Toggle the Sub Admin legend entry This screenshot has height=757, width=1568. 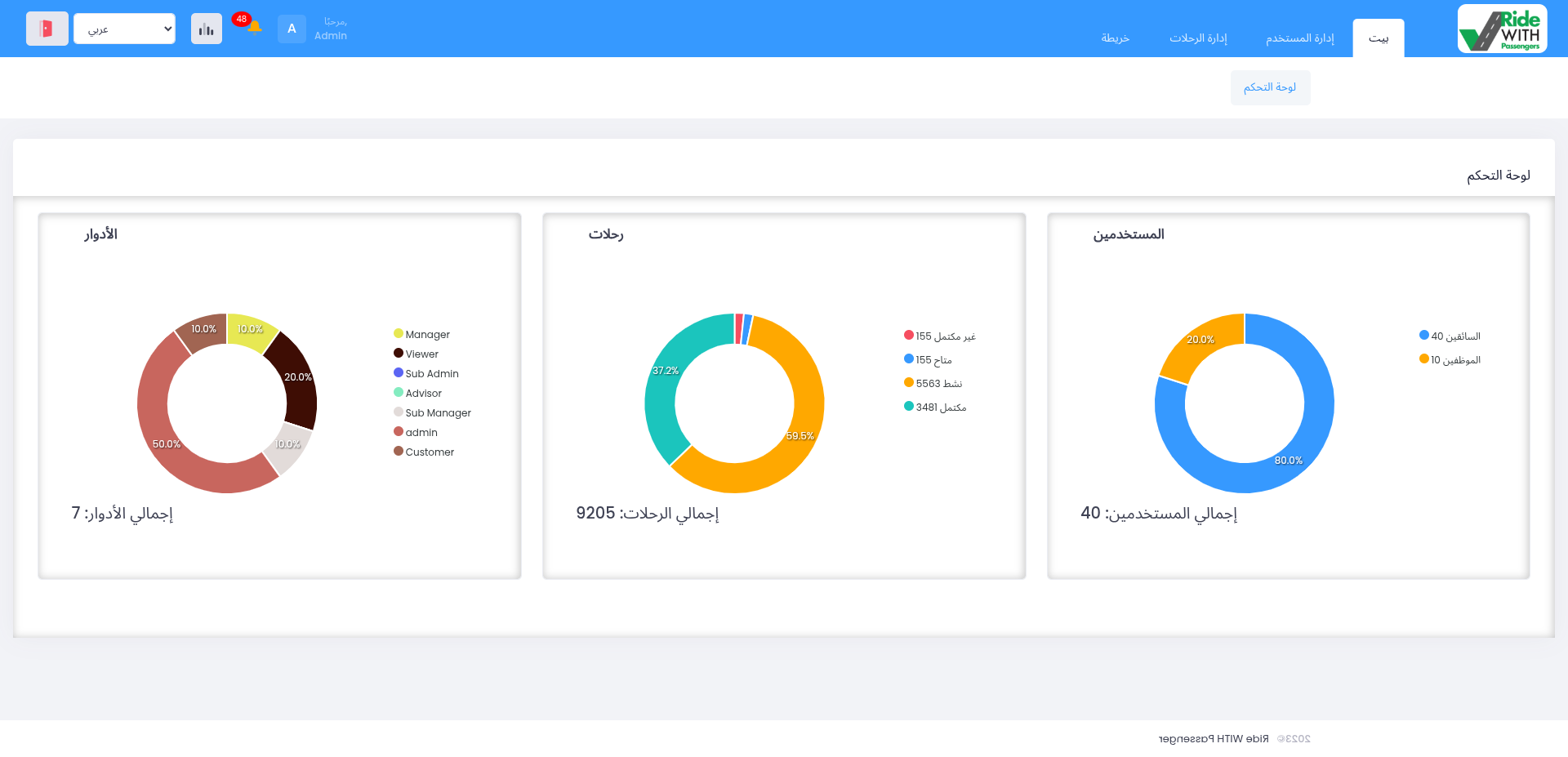click(x=431, y=373)
